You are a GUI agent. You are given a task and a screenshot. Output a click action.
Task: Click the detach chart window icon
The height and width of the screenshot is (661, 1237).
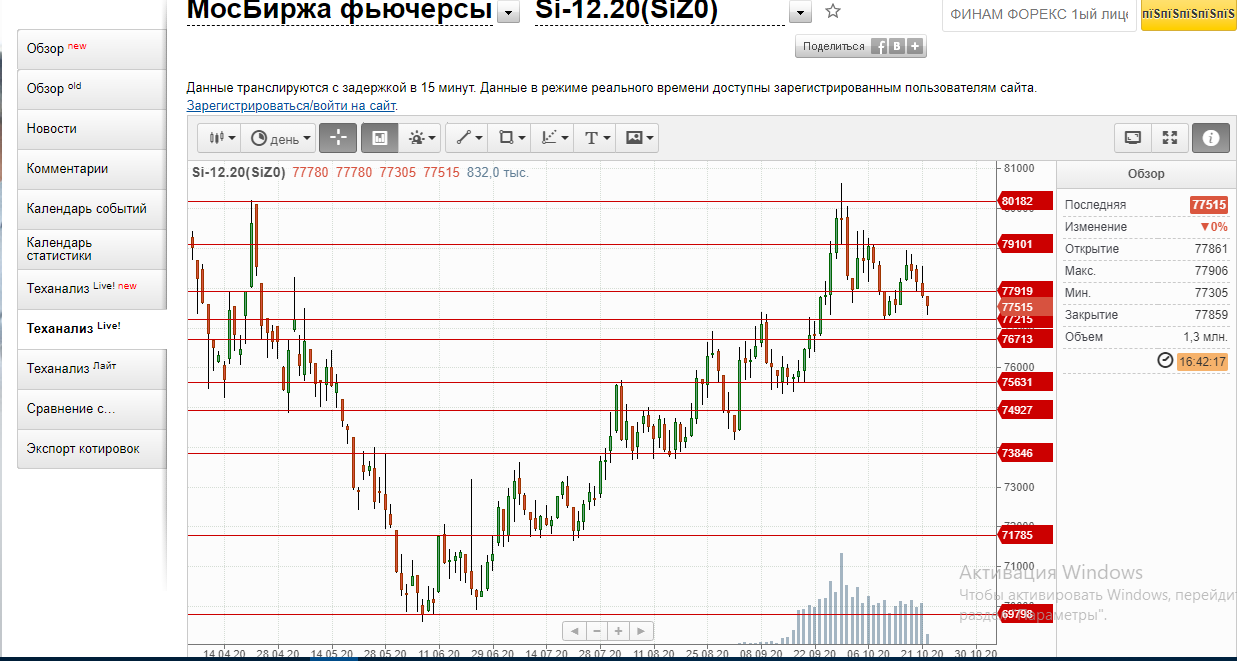pos(1133,138)
